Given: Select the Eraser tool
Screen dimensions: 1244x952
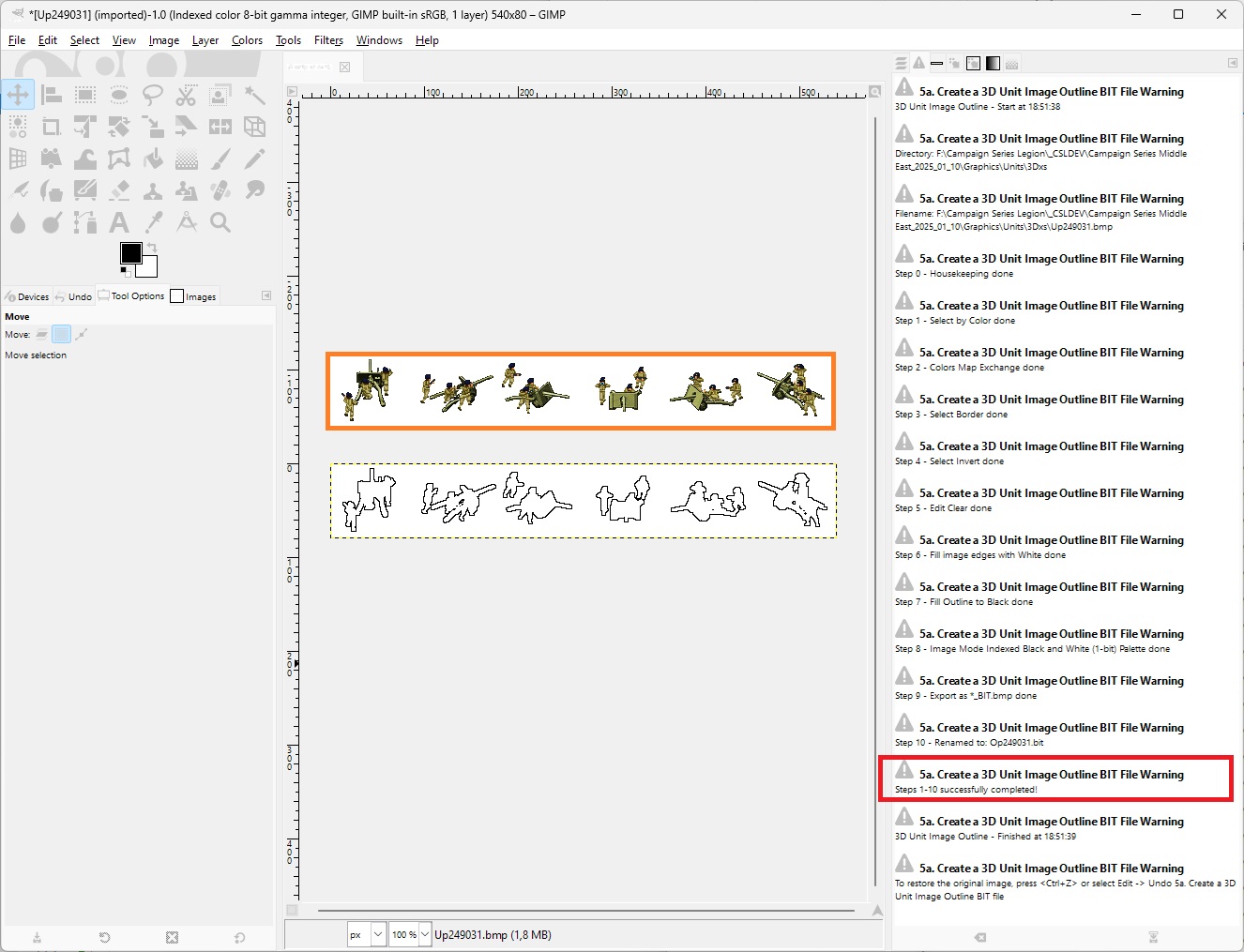Looking at the screenshot, I should pos(119,190).
